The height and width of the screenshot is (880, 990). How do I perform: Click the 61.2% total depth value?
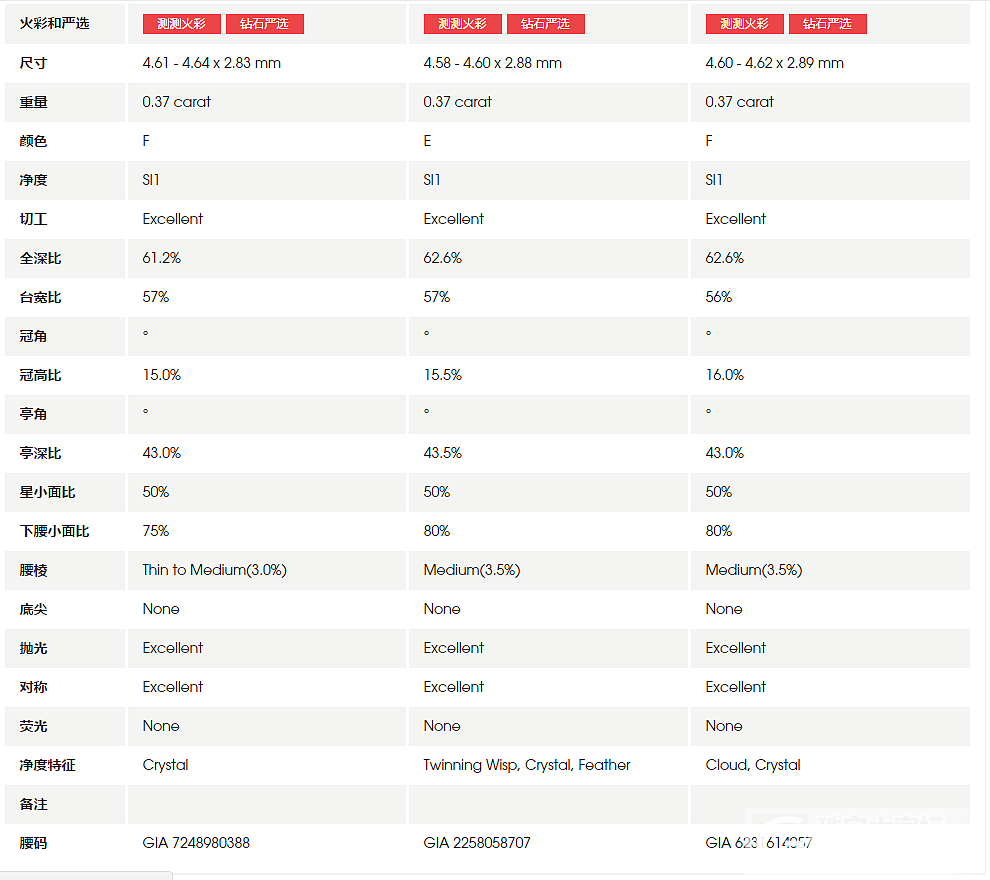(x=162, y=258)
